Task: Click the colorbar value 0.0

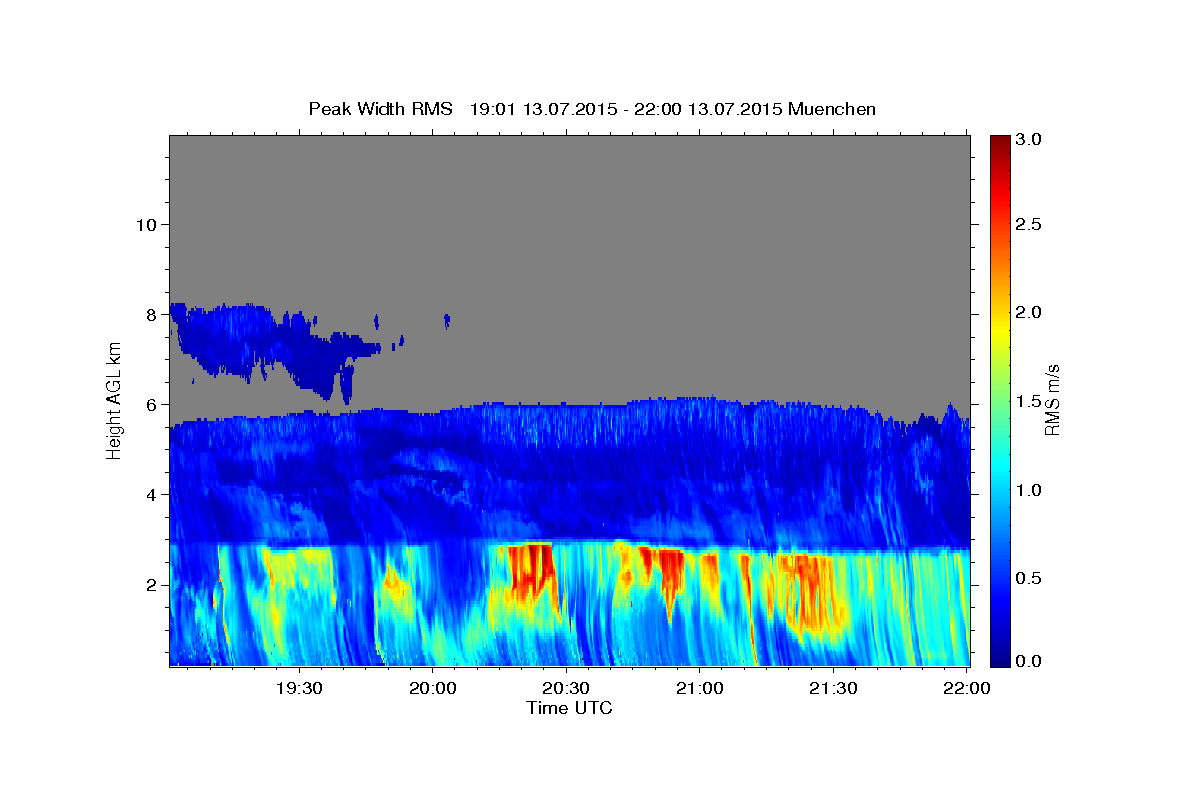Action: pyautogui.click(x=1028, y=661)
